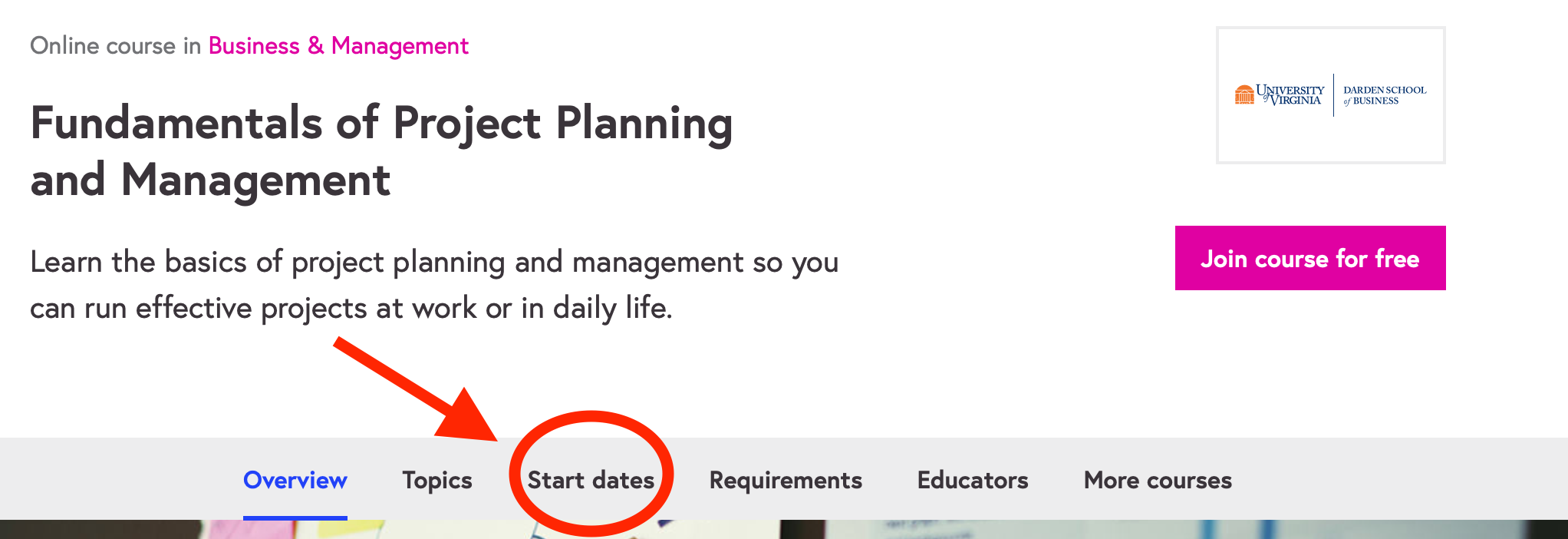Click the orange rotunda icon in UVA logo
This screenshot has height=539, width=1568.
[x=1244, y=95]
